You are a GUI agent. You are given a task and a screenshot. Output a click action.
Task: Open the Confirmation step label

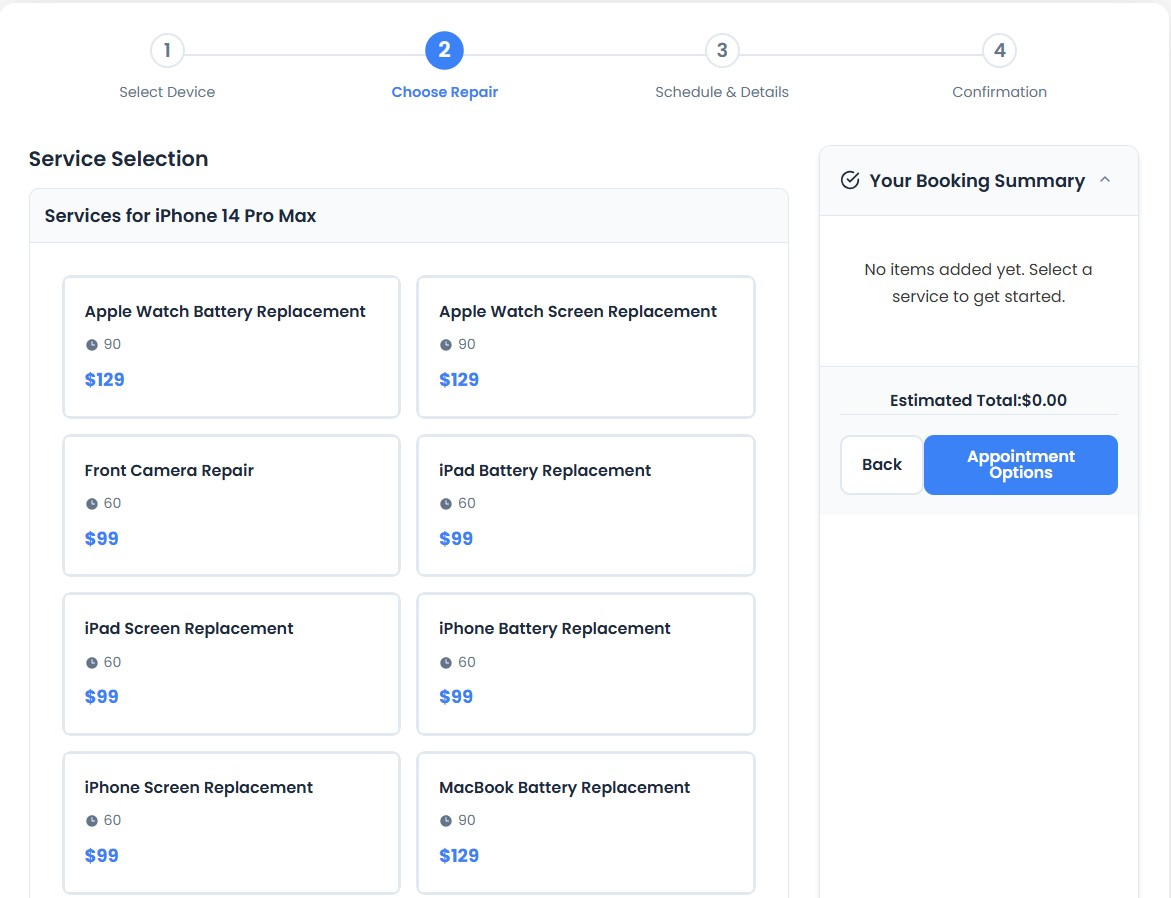999,92
